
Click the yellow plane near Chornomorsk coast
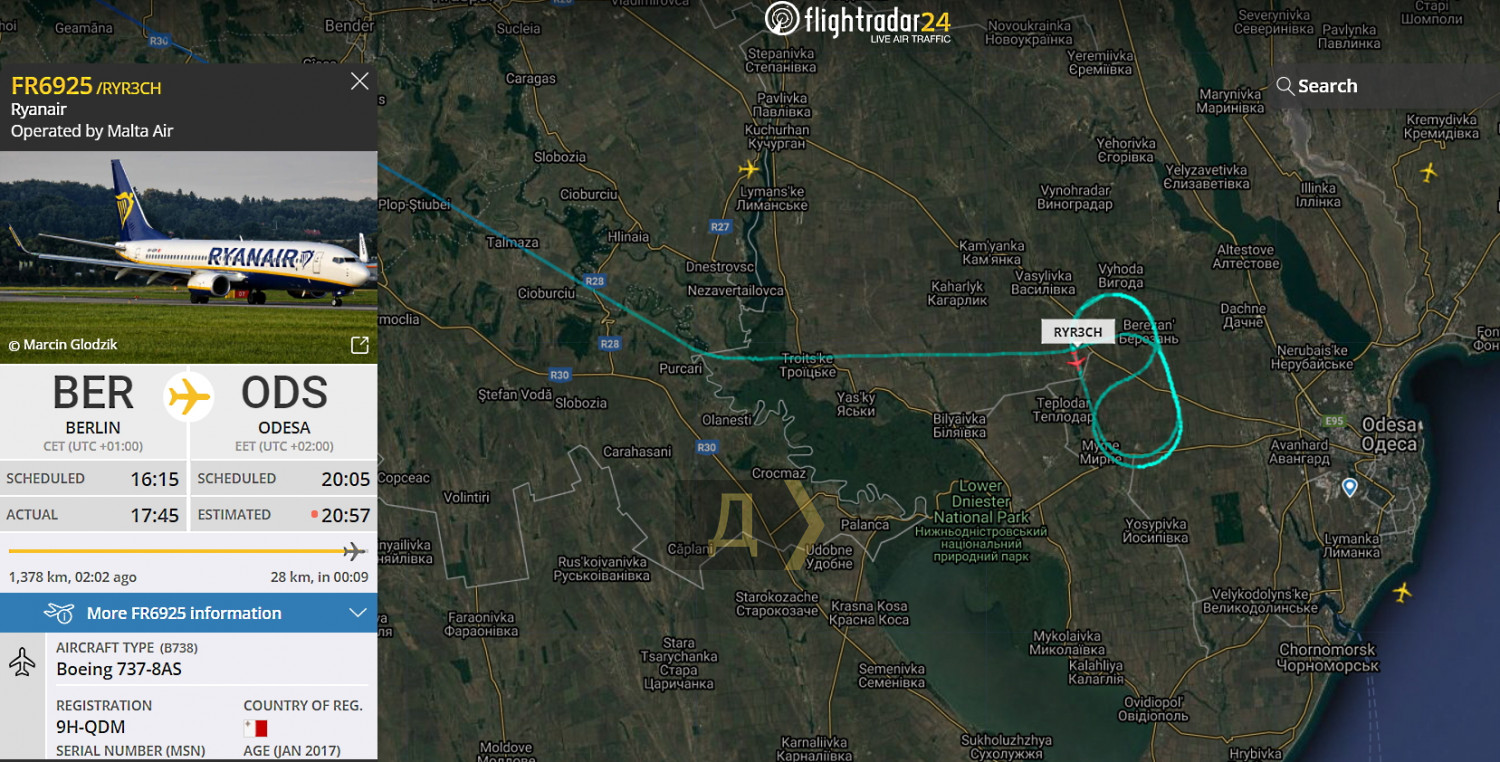1402,593
